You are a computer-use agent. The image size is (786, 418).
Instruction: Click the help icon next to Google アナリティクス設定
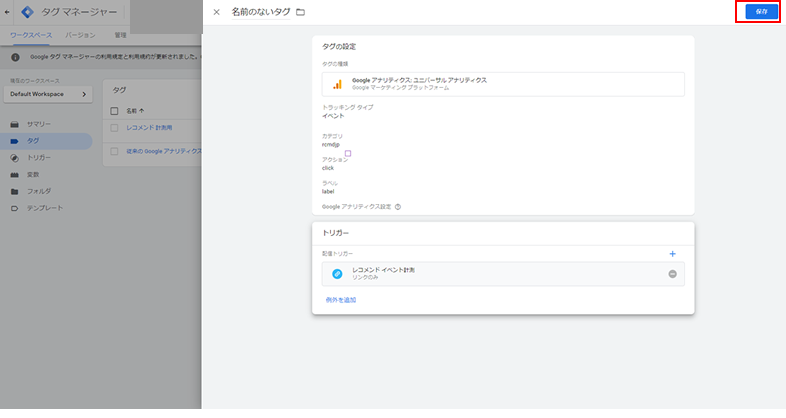tap(398, 206)
